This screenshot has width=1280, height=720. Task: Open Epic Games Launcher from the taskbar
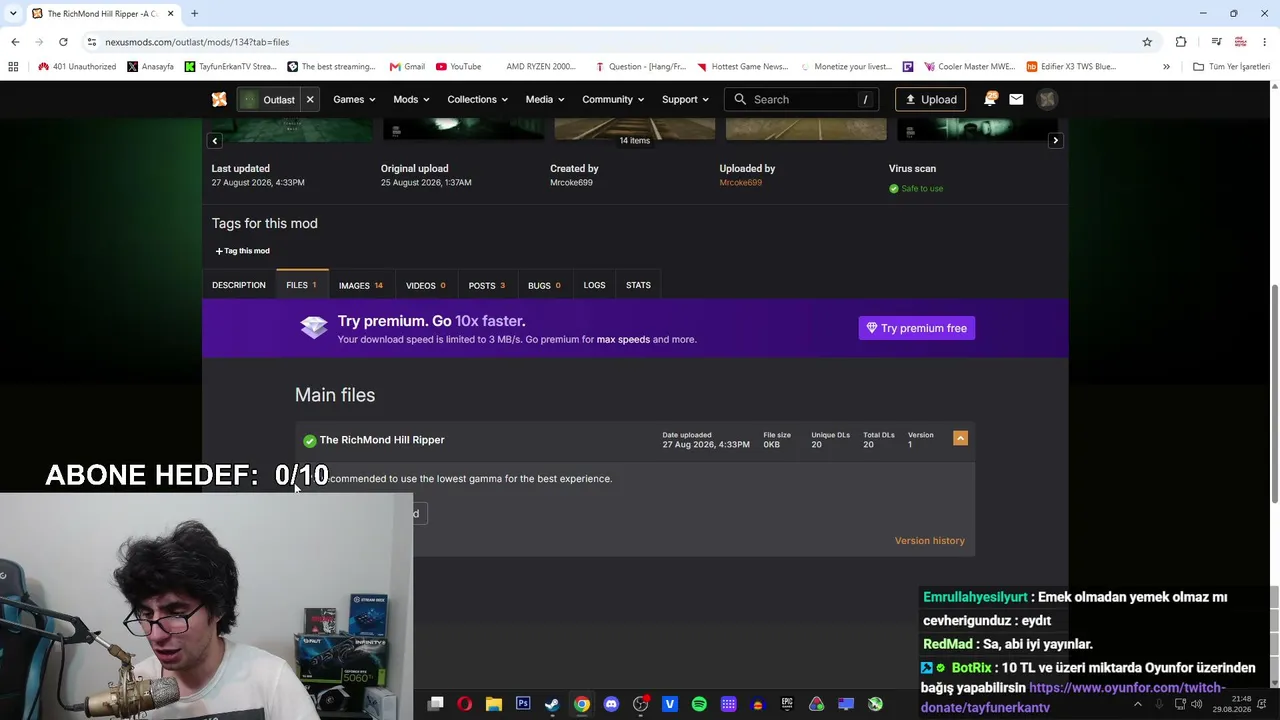(x=787, y=704)
